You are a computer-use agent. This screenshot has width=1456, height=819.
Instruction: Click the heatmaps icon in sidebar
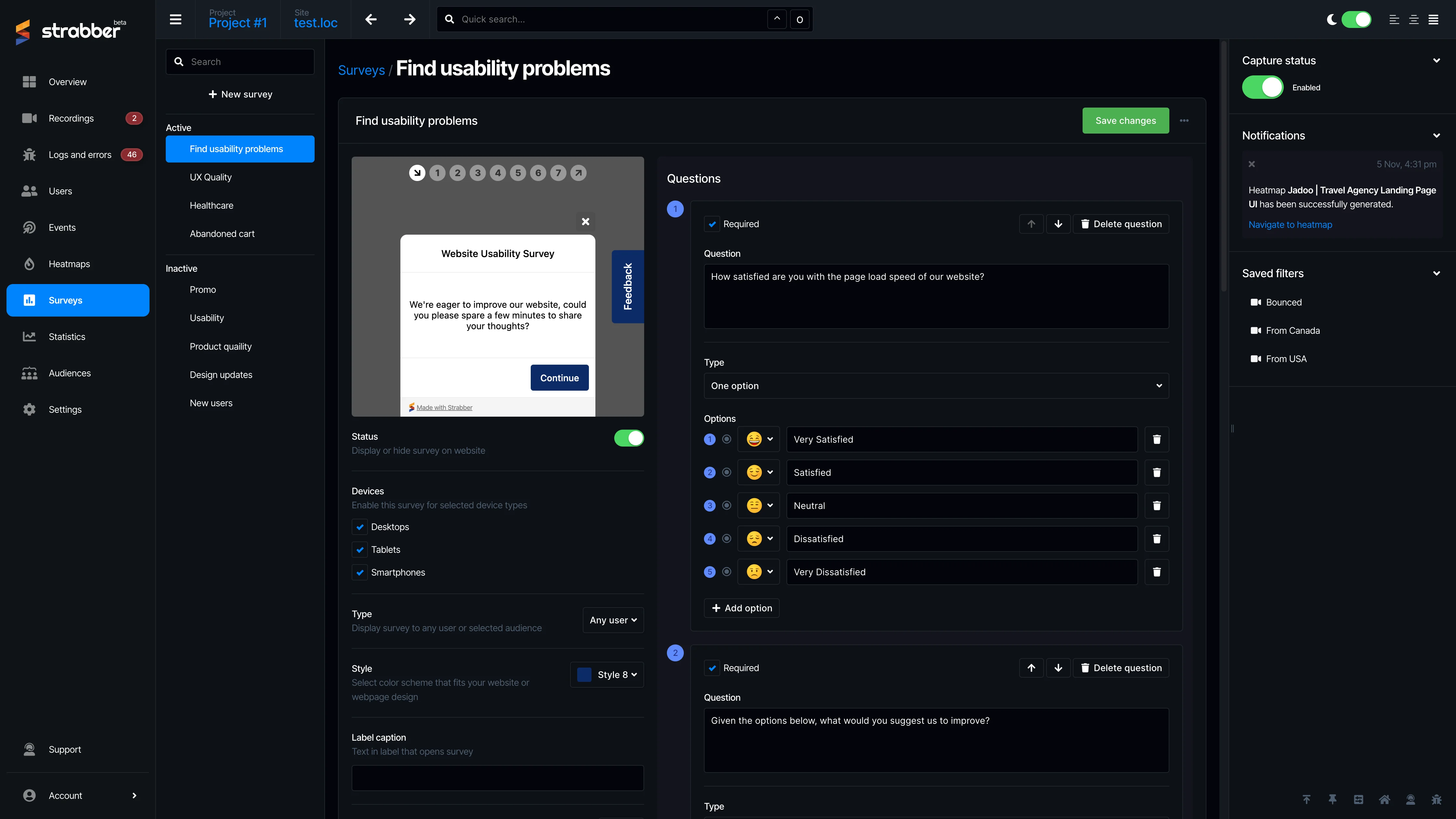tap(29, 263)
